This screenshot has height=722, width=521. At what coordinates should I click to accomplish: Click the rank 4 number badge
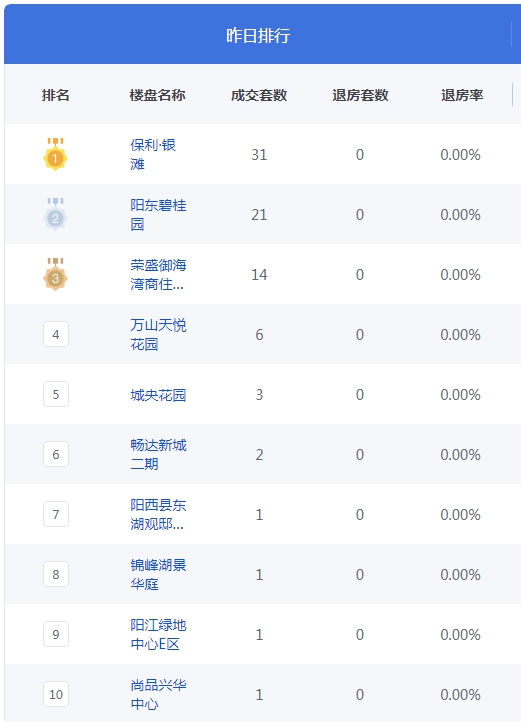coord(56,334)
